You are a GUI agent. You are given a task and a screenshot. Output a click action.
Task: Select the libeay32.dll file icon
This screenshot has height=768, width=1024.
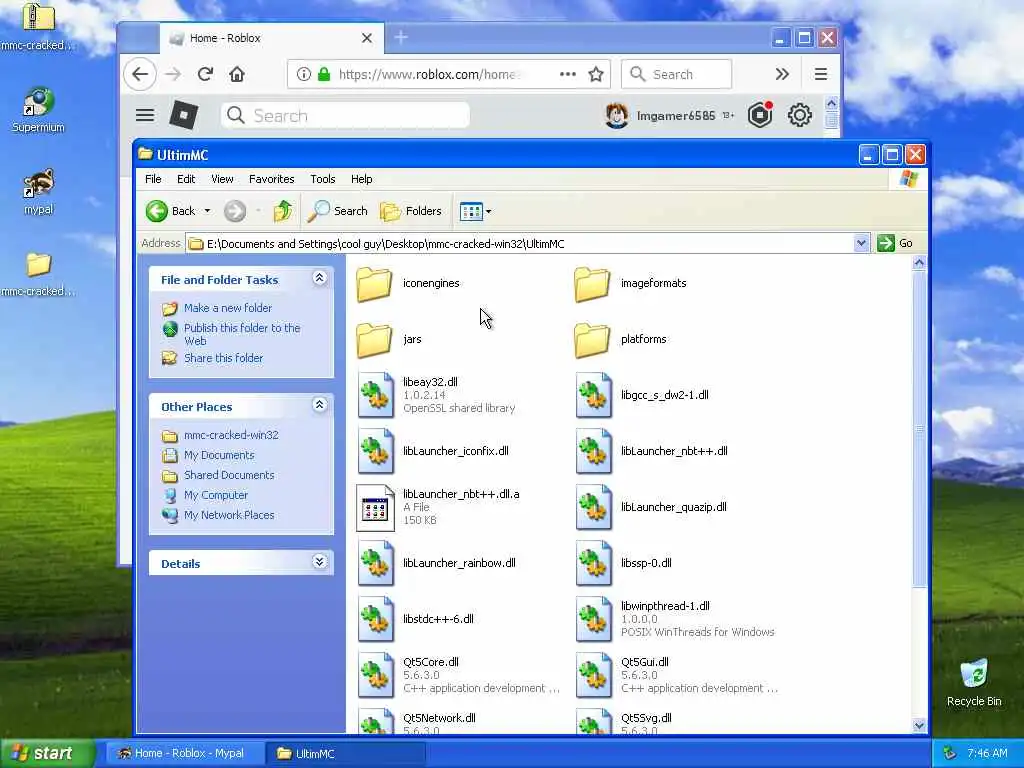click(x=376, y=395)
